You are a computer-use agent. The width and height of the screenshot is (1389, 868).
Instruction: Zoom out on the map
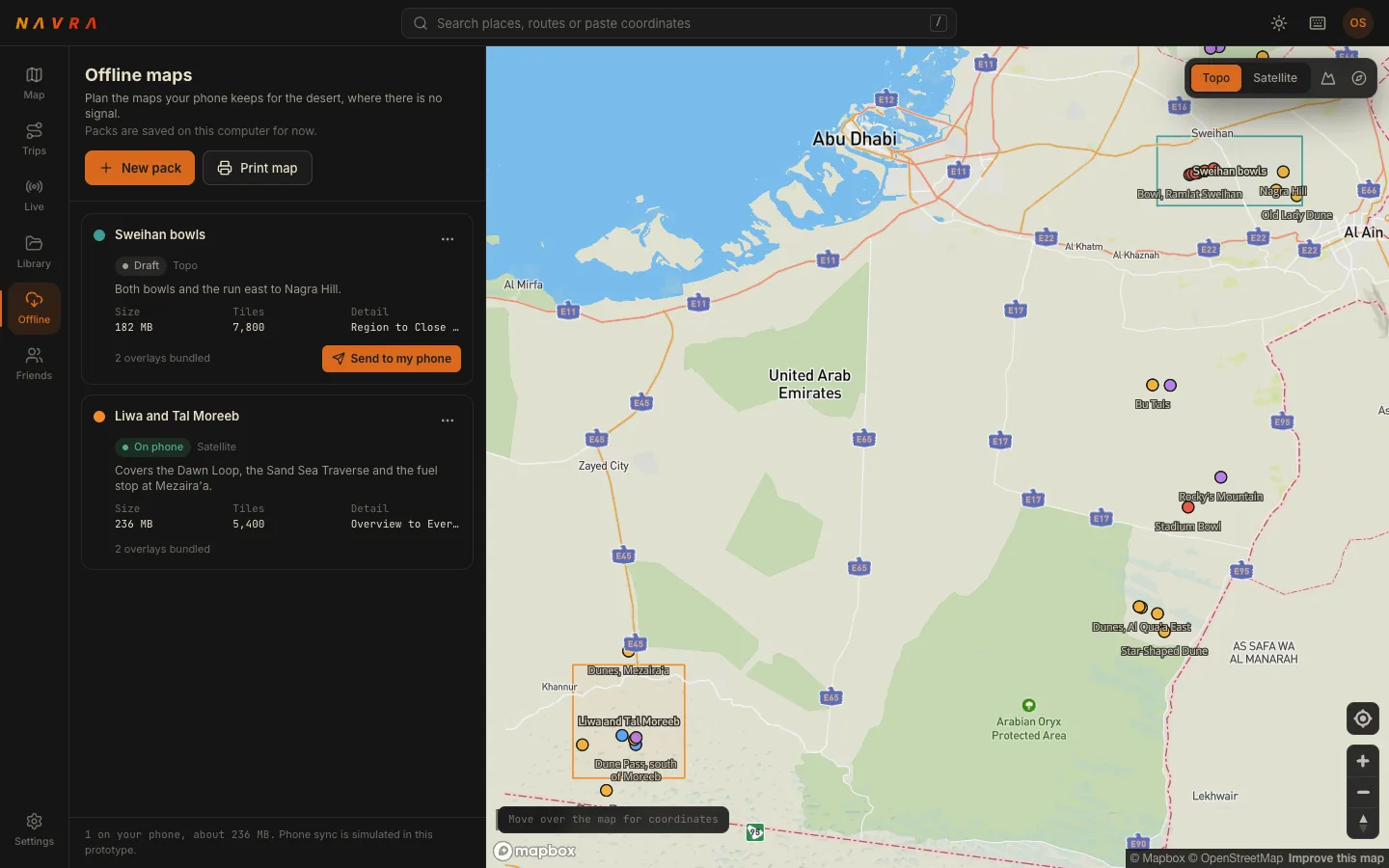(1363, 792)
